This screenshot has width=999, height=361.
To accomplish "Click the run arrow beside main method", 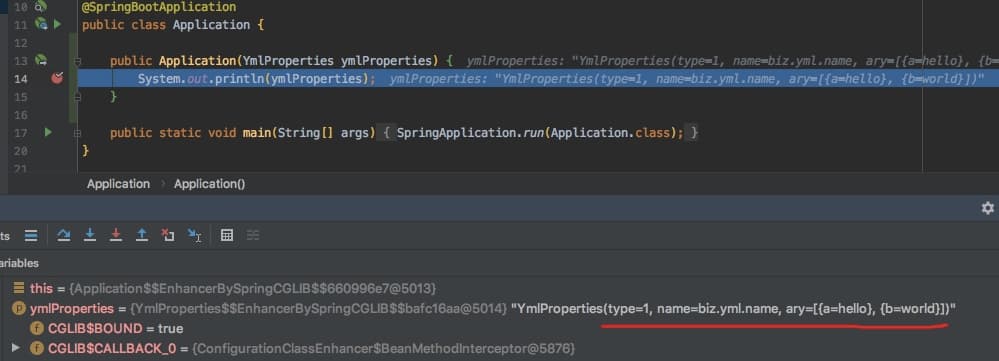I will [x=48, y=132].
